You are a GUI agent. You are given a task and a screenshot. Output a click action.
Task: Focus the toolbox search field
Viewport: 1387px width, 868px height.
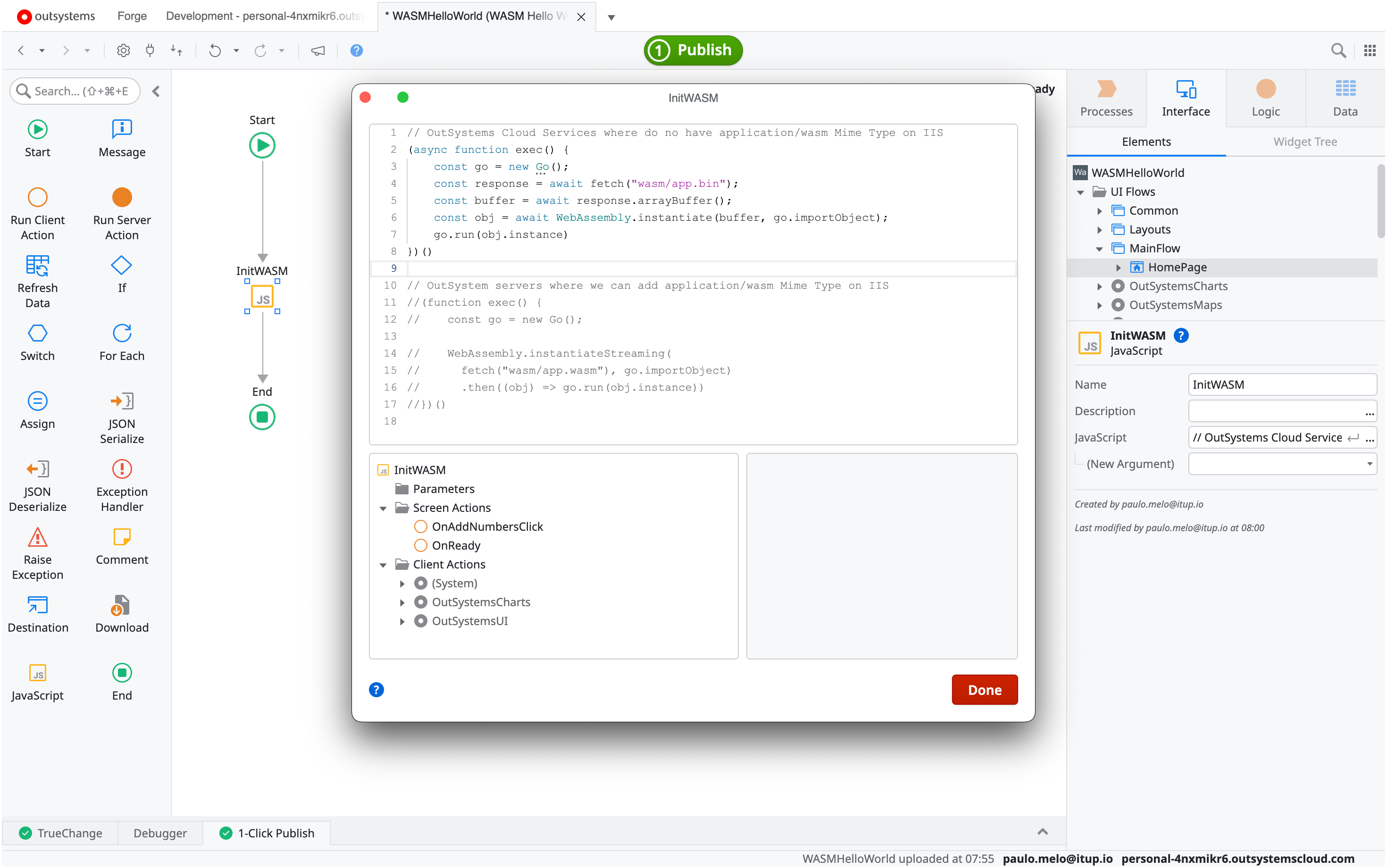tap(75, 91)
